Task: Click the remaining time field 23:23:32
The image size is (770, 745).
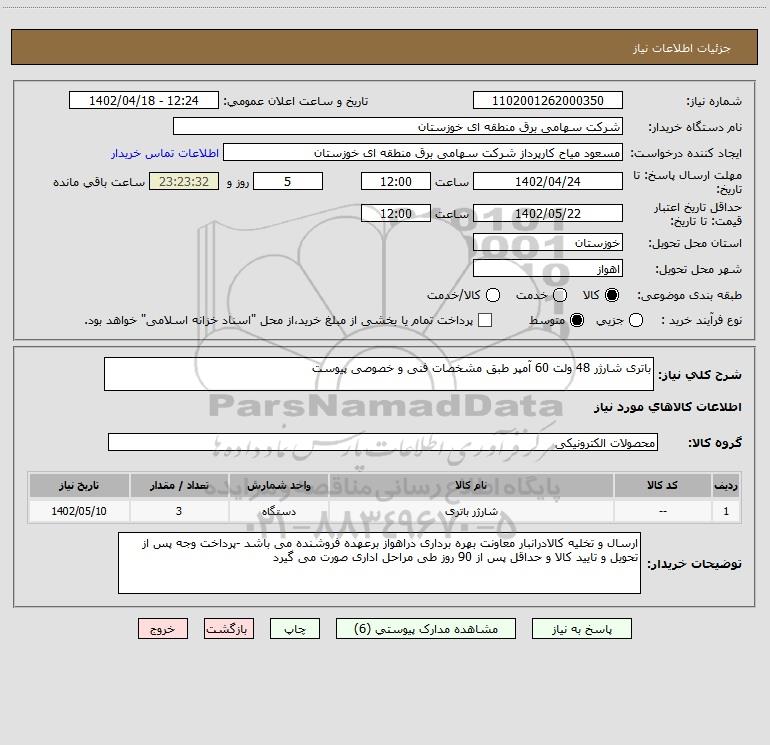Action: (184, 182)
